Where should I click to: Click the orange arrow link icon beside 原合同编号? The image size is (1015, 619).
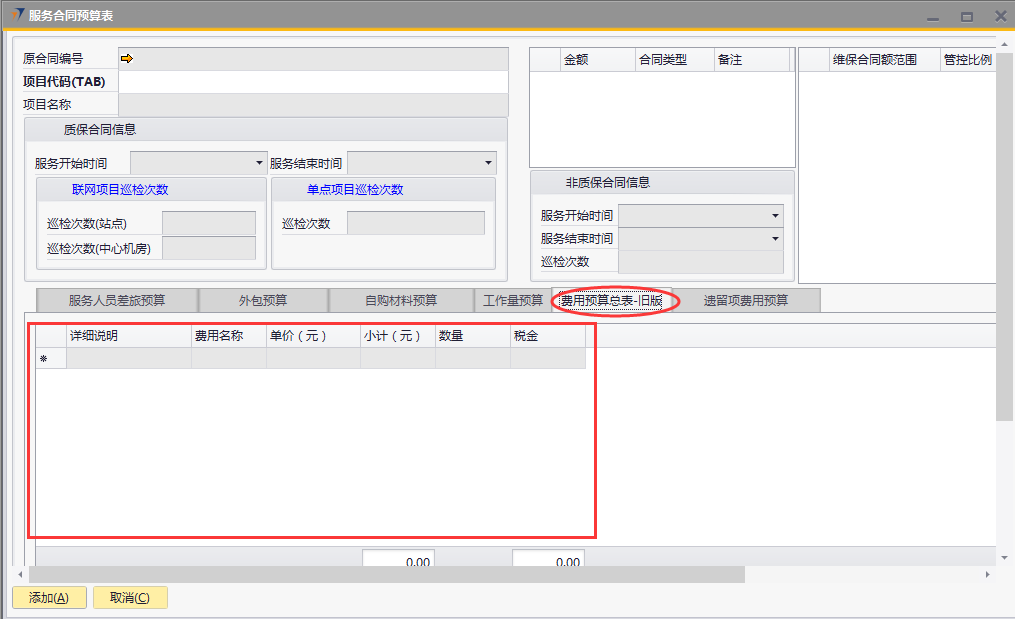click(126, 59)
